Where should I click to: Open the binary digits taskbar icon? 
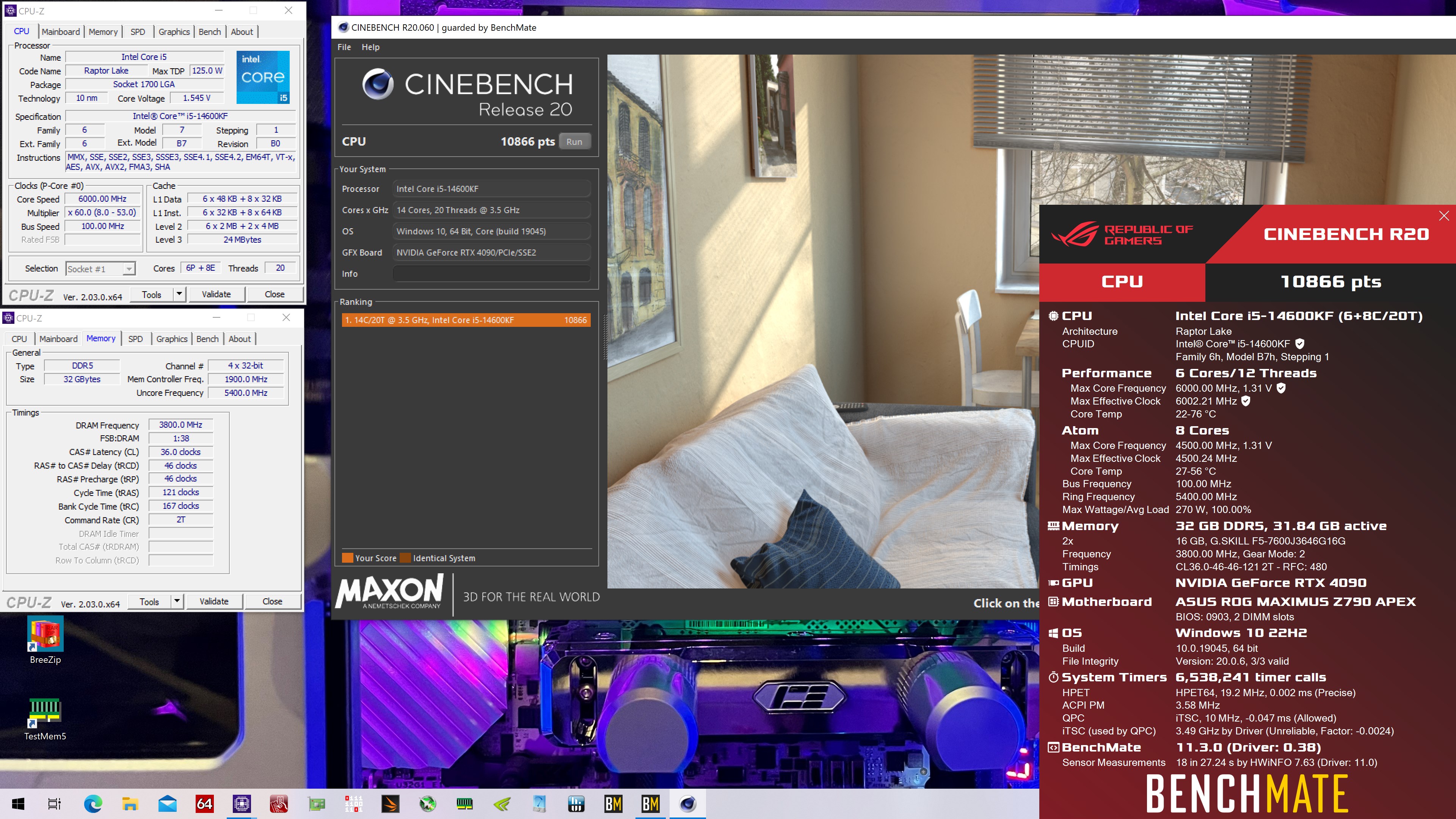pos(354,803)
